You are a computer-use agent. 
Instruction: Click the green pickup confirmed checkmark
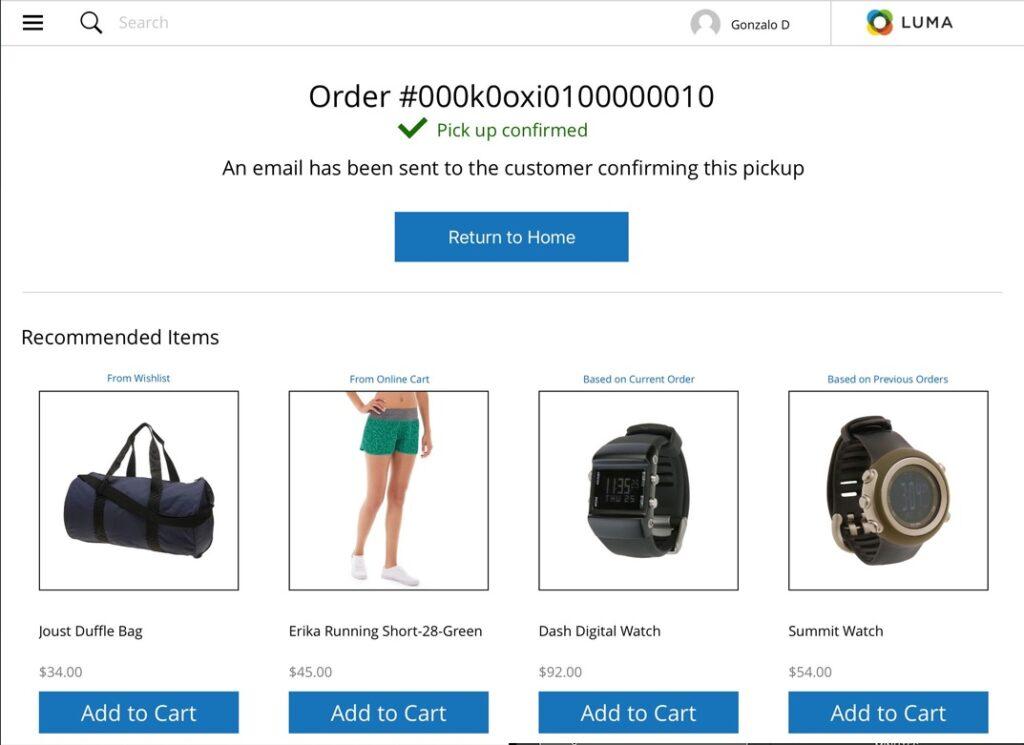click(412, 128)
